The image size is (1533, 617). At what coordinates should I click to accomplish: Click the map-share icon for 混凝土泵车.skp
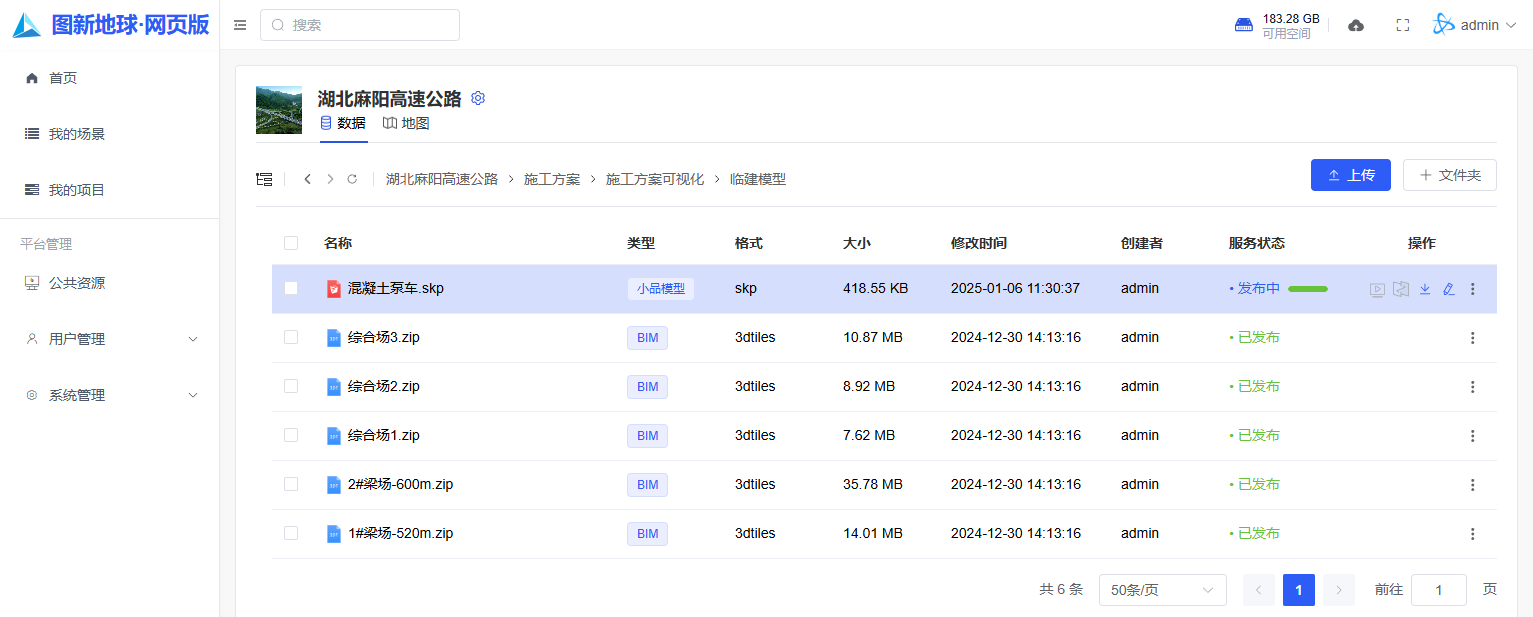1401,289
